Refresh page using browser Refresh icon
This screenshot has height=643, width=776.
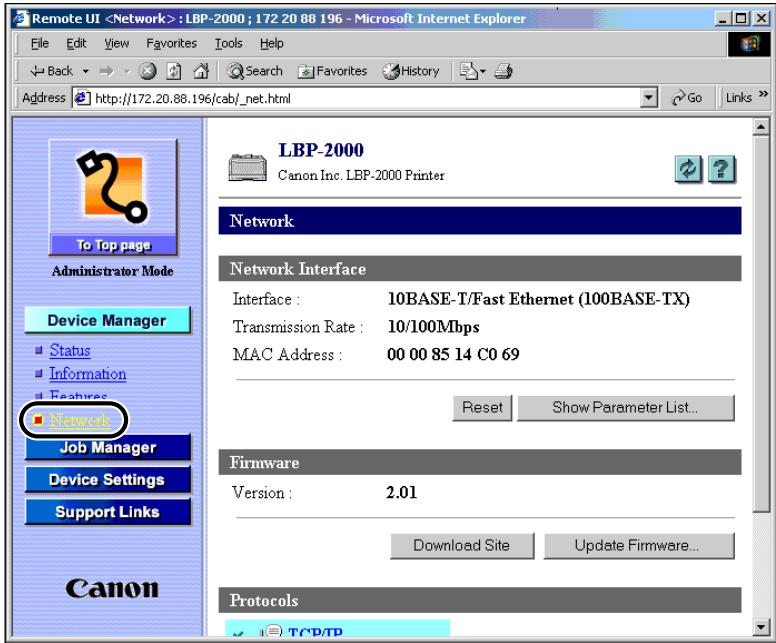tap(173, 71)
